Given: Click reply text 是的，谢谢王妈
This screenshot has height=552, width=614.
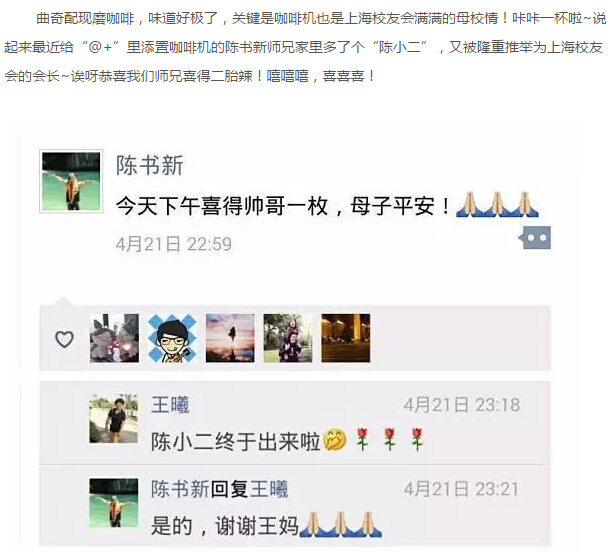Looking at the screenshot, I should pos(225,526).
